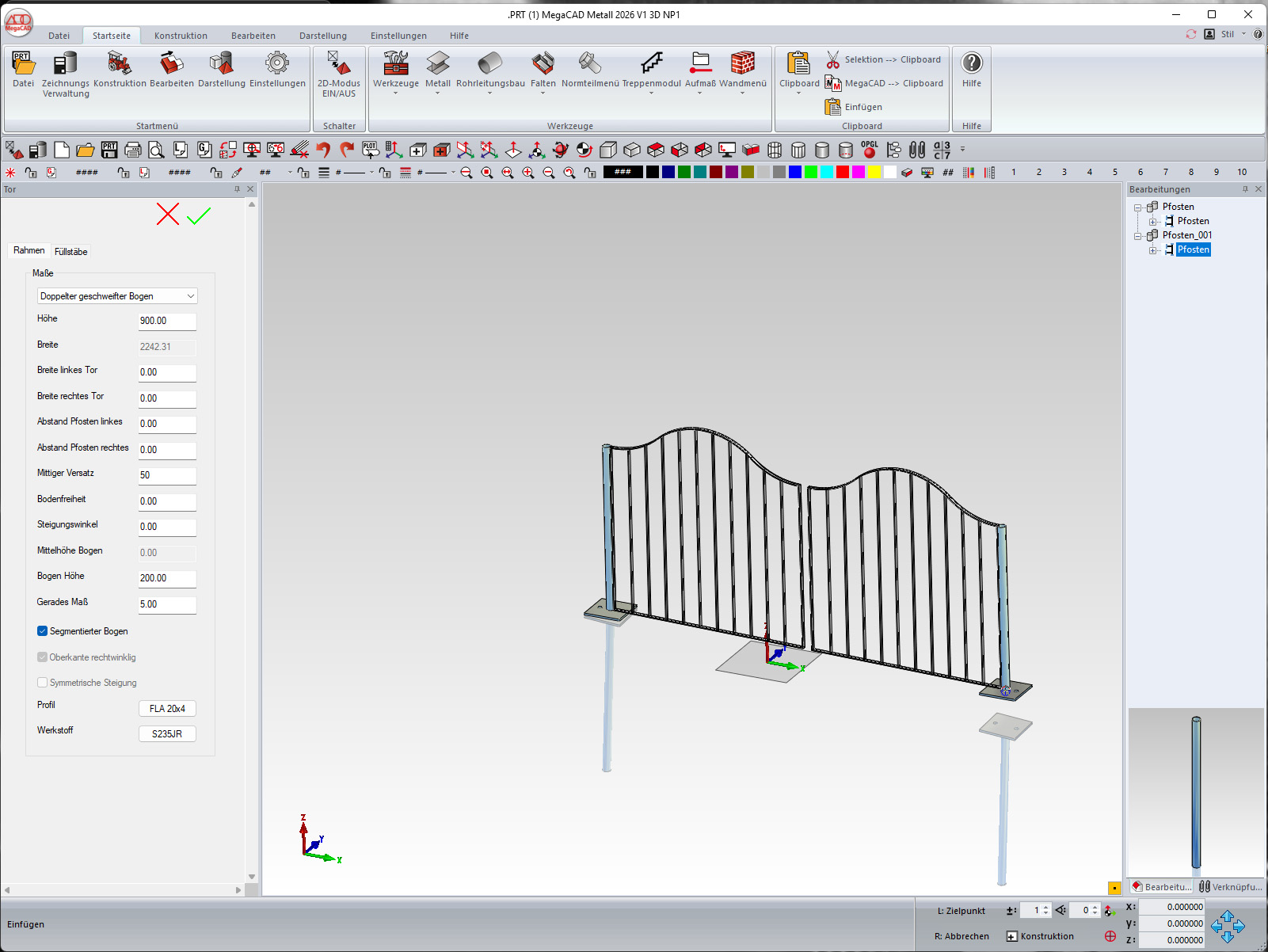The height and width of the screenshot is (952, 1268).
Task: Toggle Symmetrische Steigung checkbox
Action: [x=43, y=683]
